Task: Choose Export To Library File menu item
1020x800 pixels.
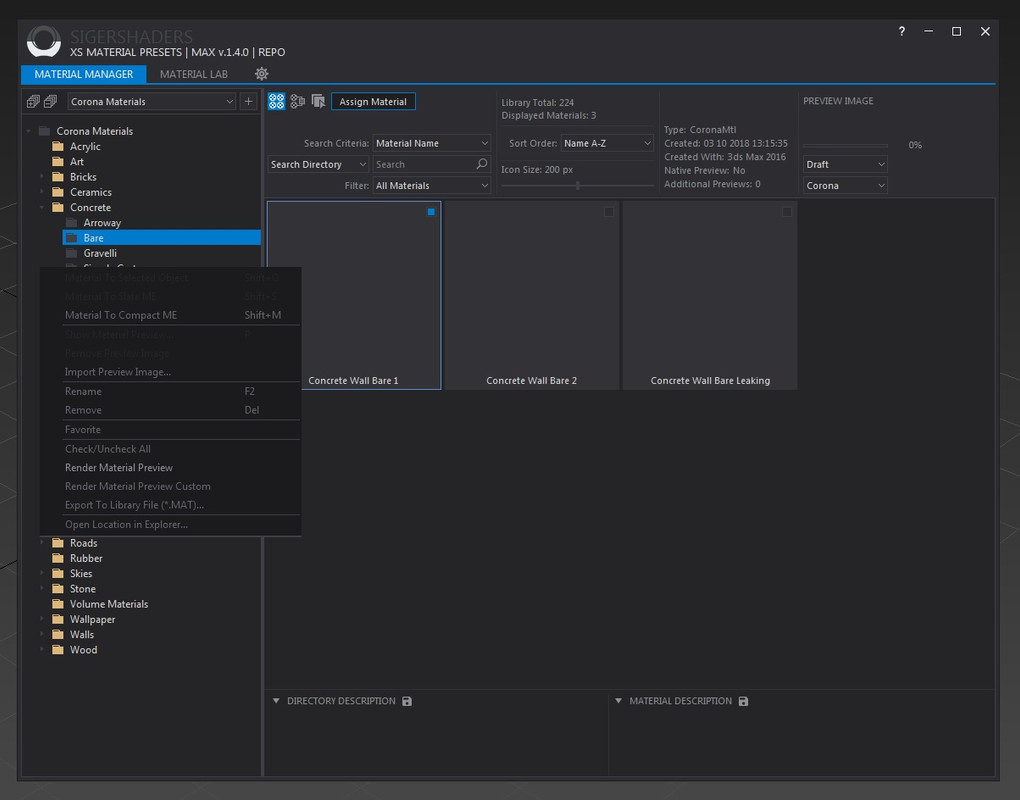Action: [x=170, y=505]
